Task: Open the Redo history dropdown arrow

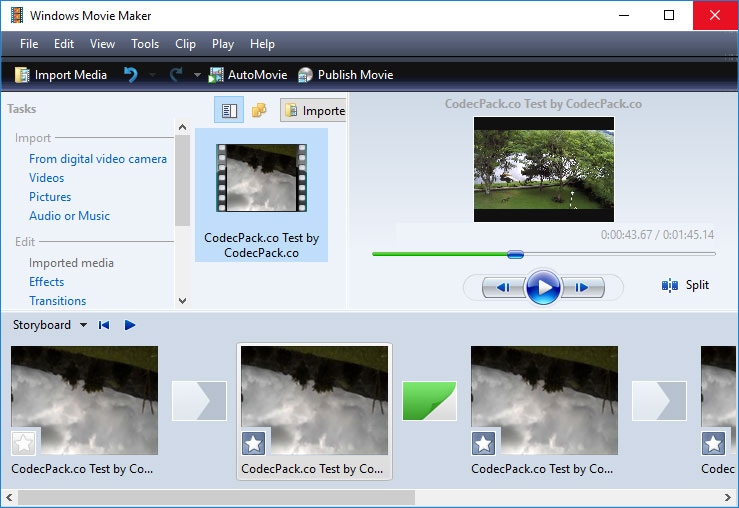Action: pyautogui.click(x=197, y=75)
